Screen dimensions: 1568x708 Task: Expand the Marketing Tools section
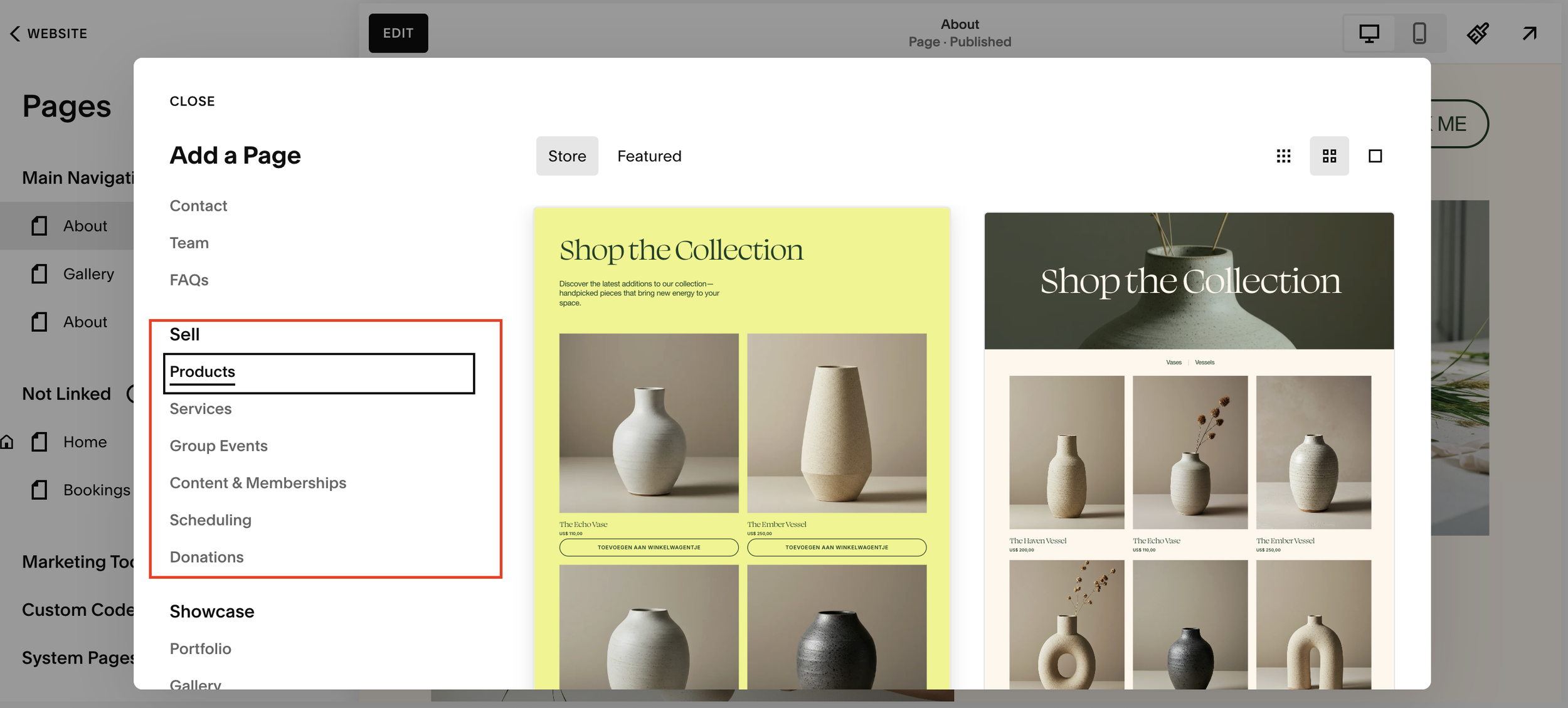78,562
